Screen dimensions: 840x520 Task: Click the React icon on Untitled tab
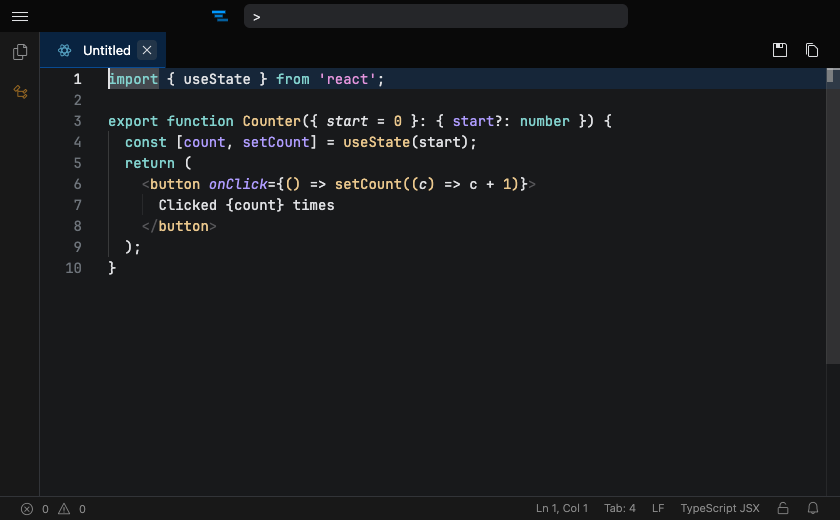(x=65, y=50)
